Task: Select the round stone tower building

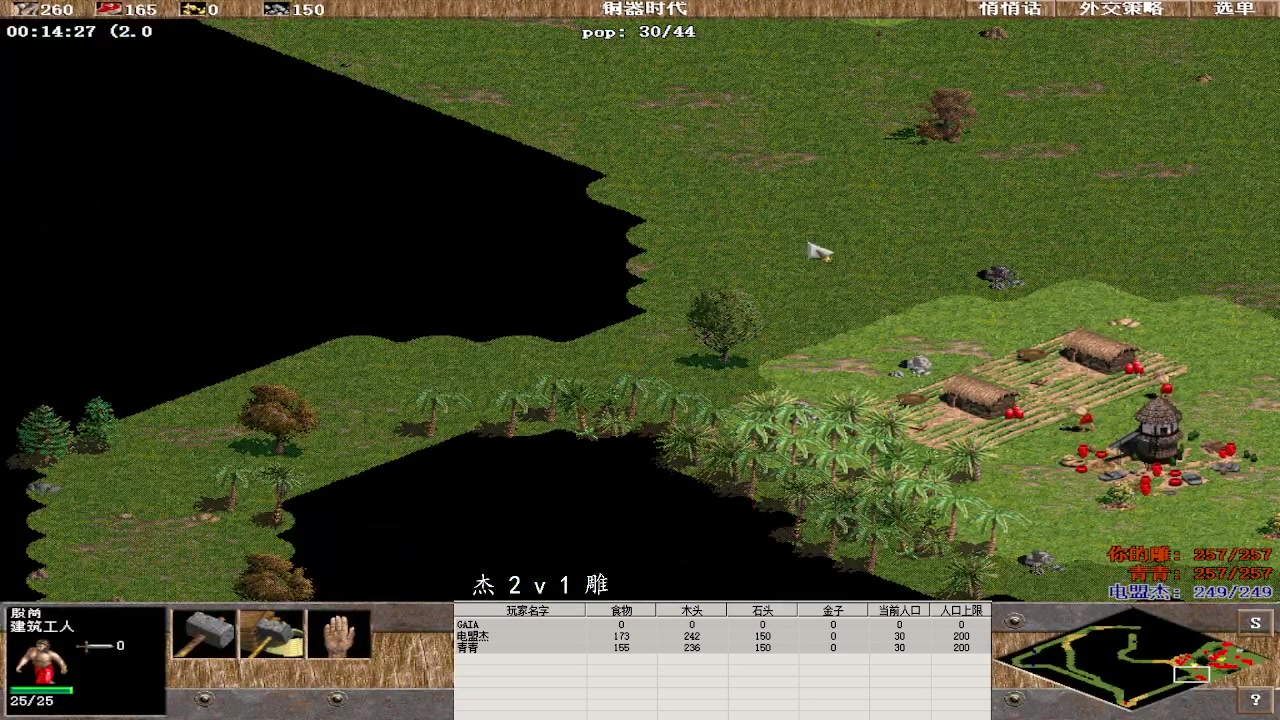Action: [x=1157, y=430]
